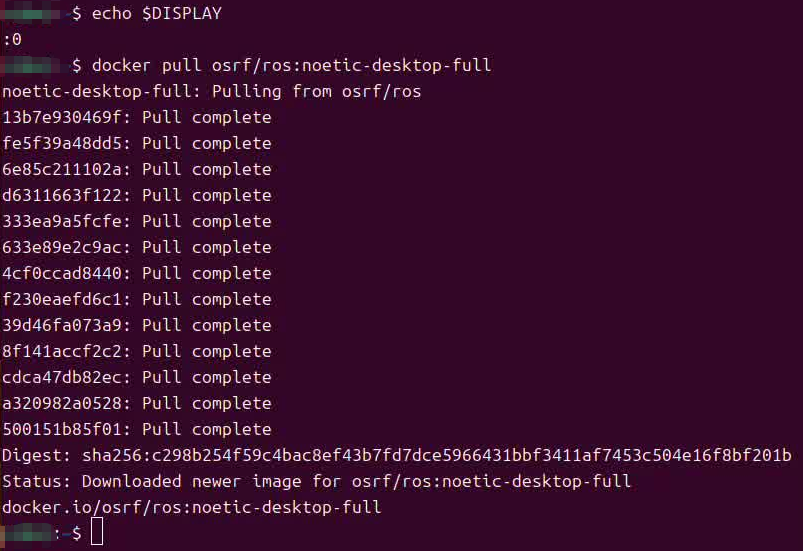Click layer ID 39d46fa073a9
Screen dimensions: 803x551
[x=62, y=325]
